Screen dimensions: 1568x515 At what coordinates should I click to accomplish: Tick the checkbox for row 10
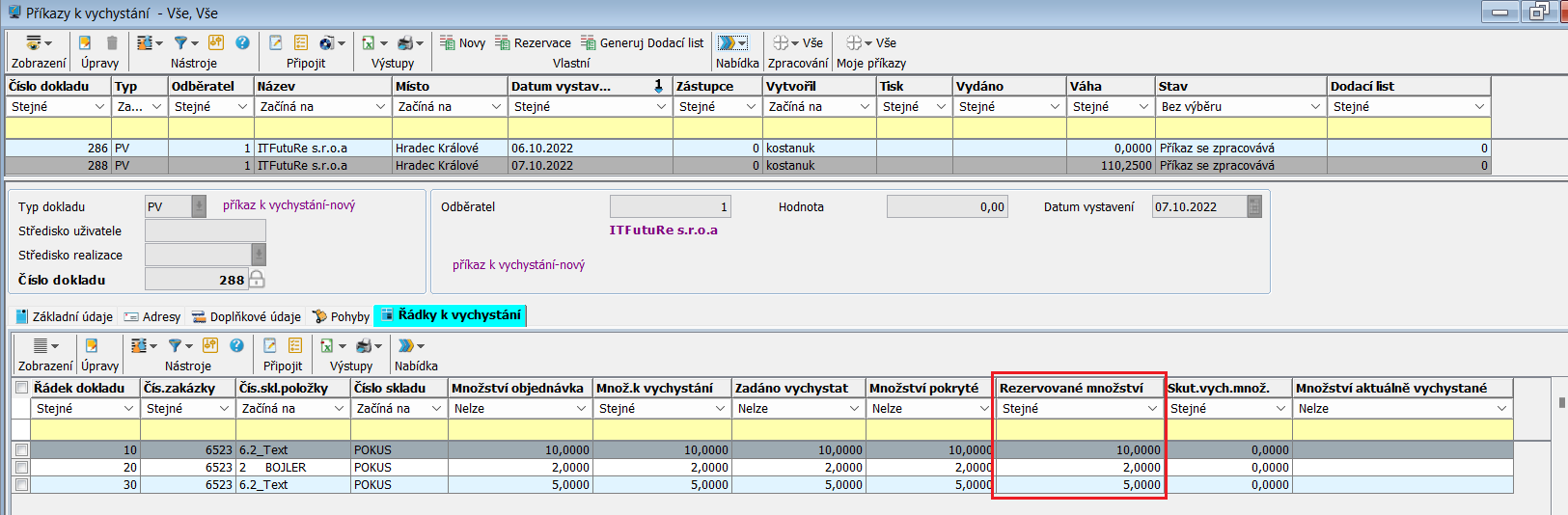coord(21,450)
